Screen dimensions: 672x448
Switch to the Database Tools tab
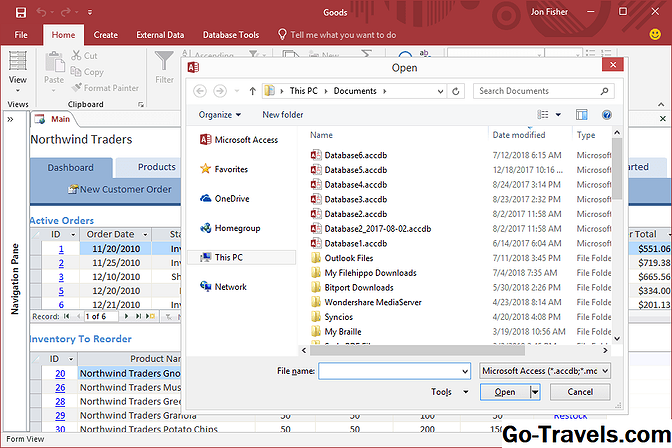click(231, 35)
